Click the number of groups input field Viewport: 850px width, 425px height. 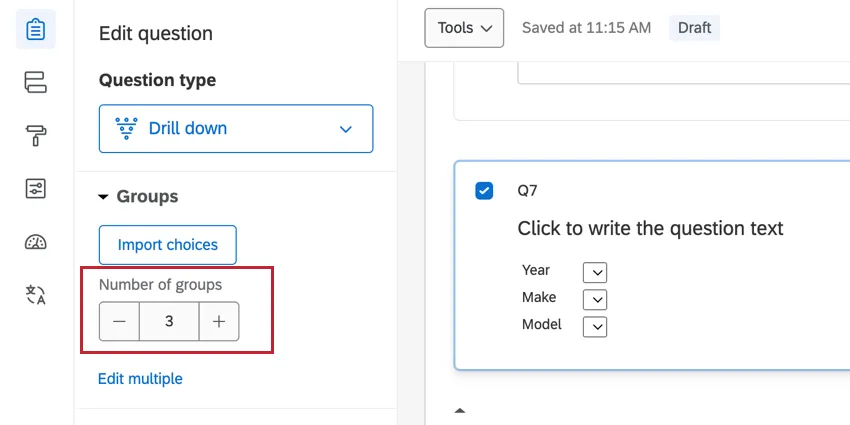pyautogui.click(x=169, y=322)
